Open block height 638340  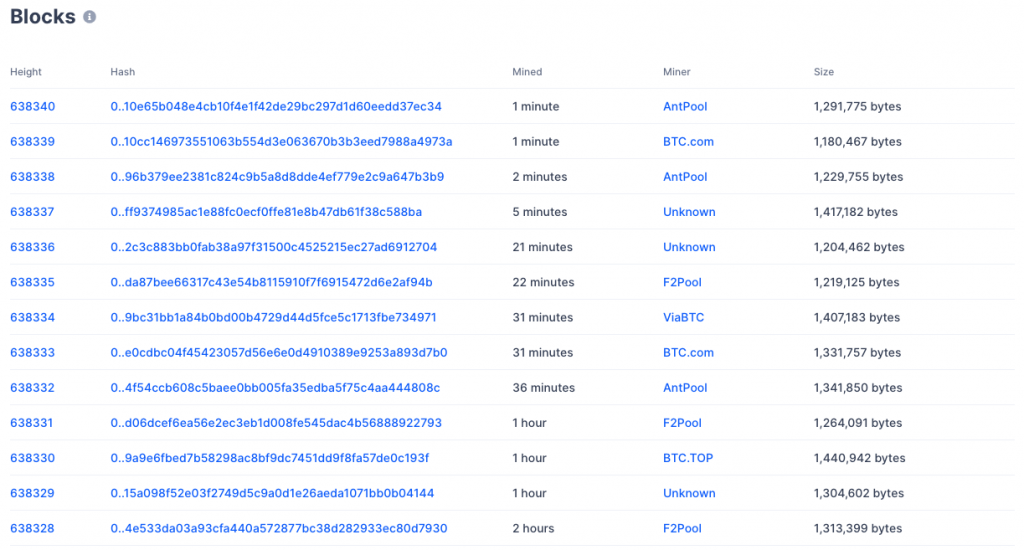33,106
